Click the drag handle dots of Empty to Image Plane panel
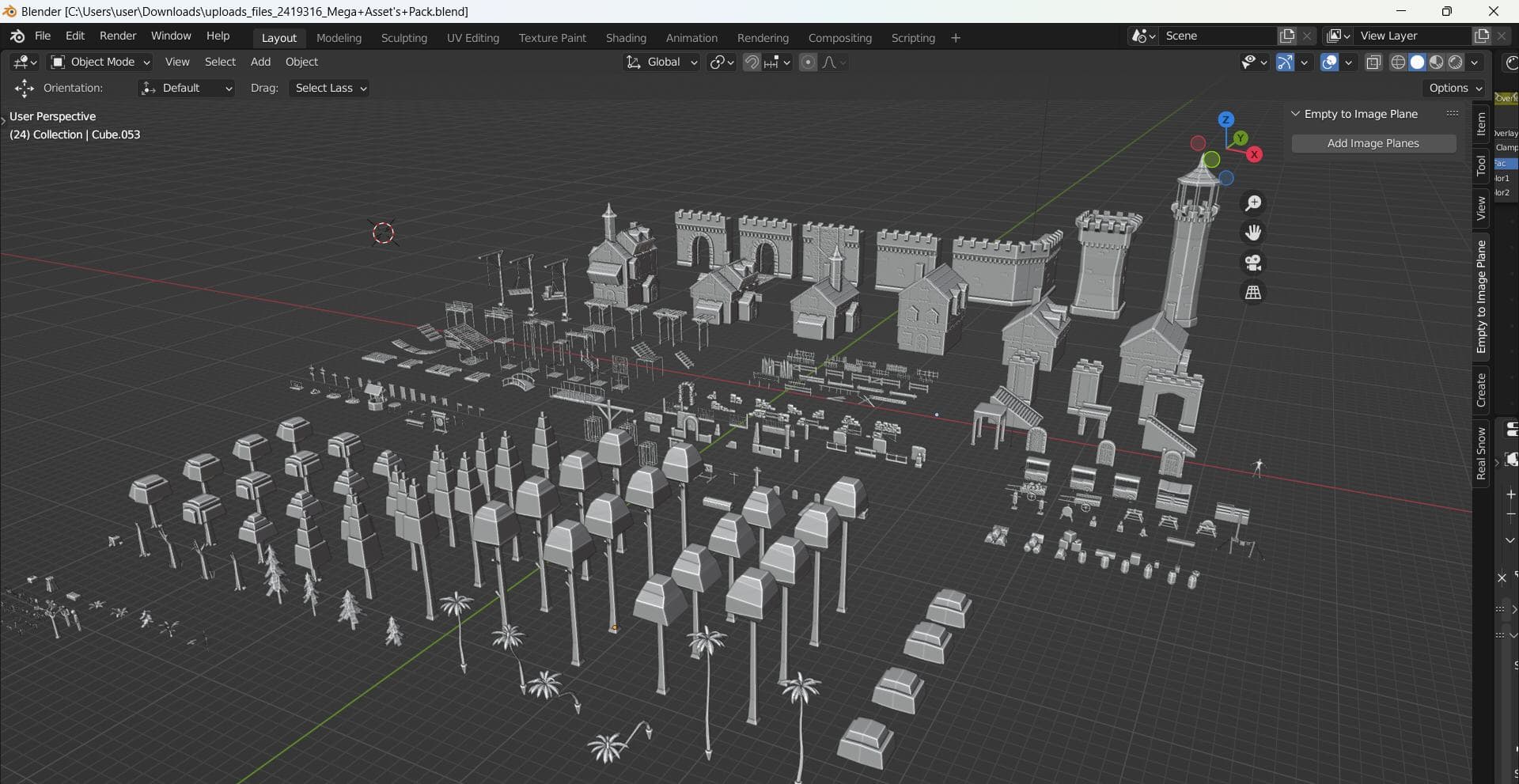1519x784 pixels. (1453, 113)
